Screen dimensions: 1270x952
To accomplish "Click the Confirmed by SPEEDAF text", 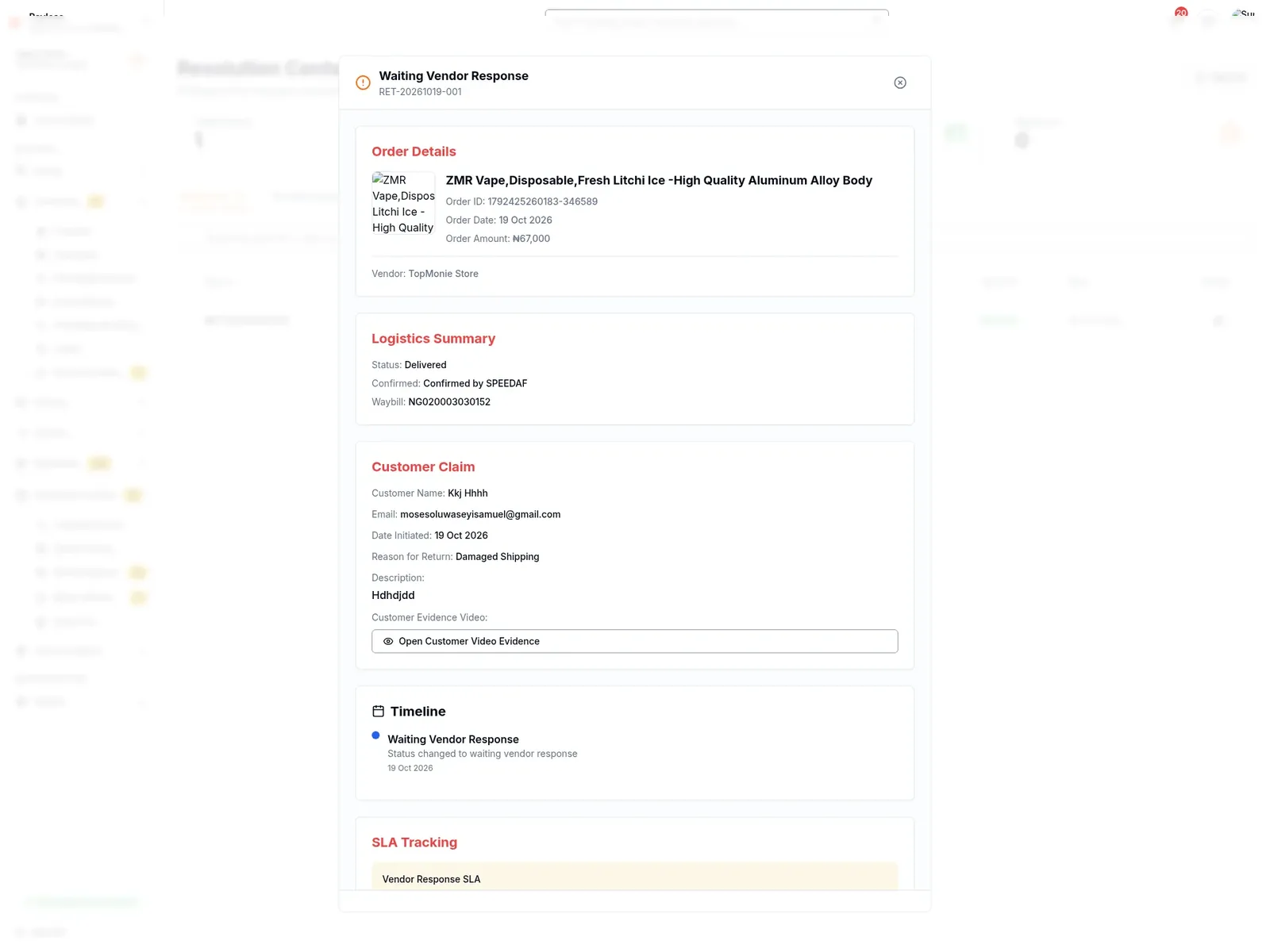I will click(475, 383).
